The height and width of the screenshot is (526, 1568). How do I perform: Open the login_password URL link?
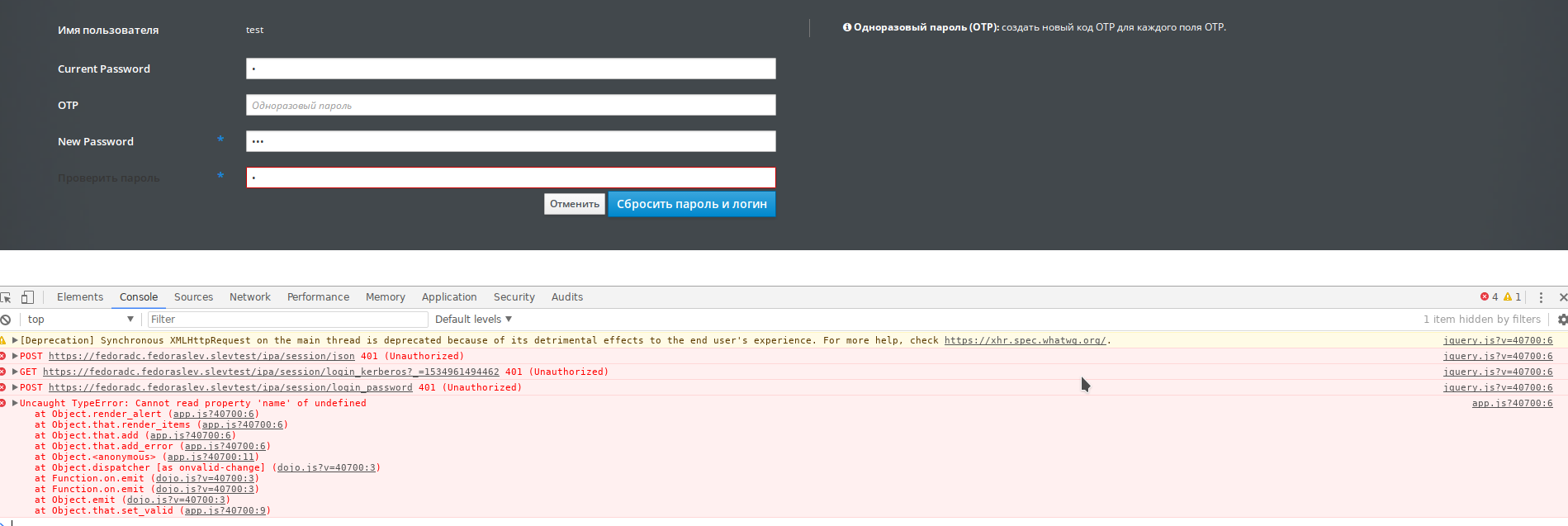230,387
